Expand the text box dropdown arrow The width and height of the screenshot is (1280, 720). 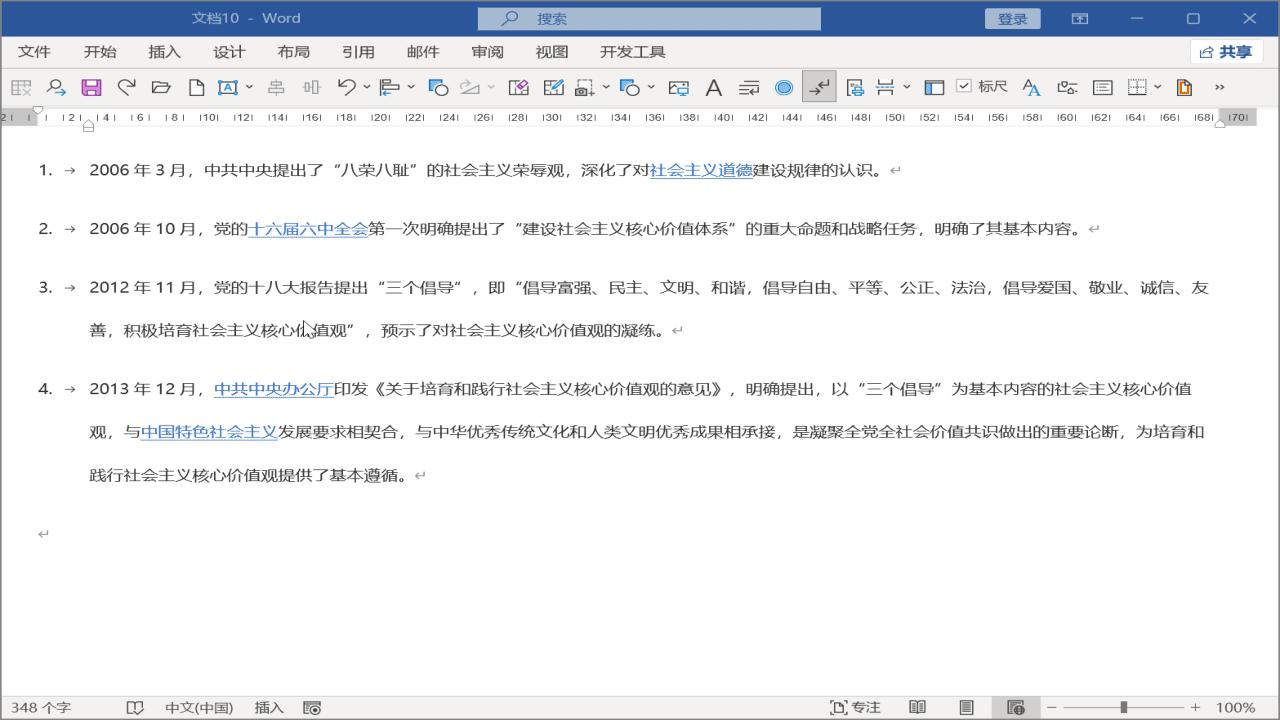tap(249, 87)
